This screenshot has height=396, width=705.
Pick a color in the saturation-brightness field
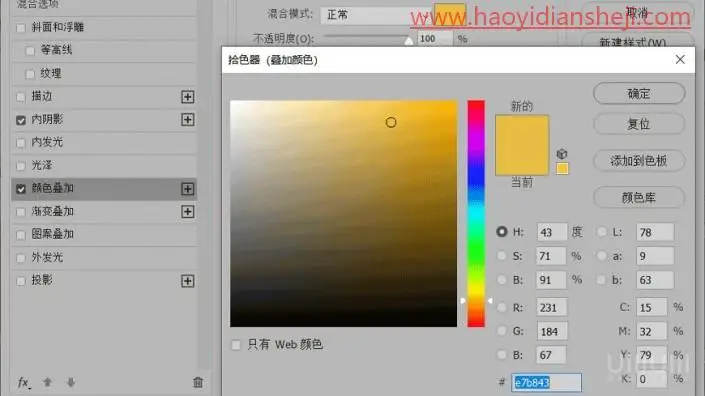[x=344, y=214]
